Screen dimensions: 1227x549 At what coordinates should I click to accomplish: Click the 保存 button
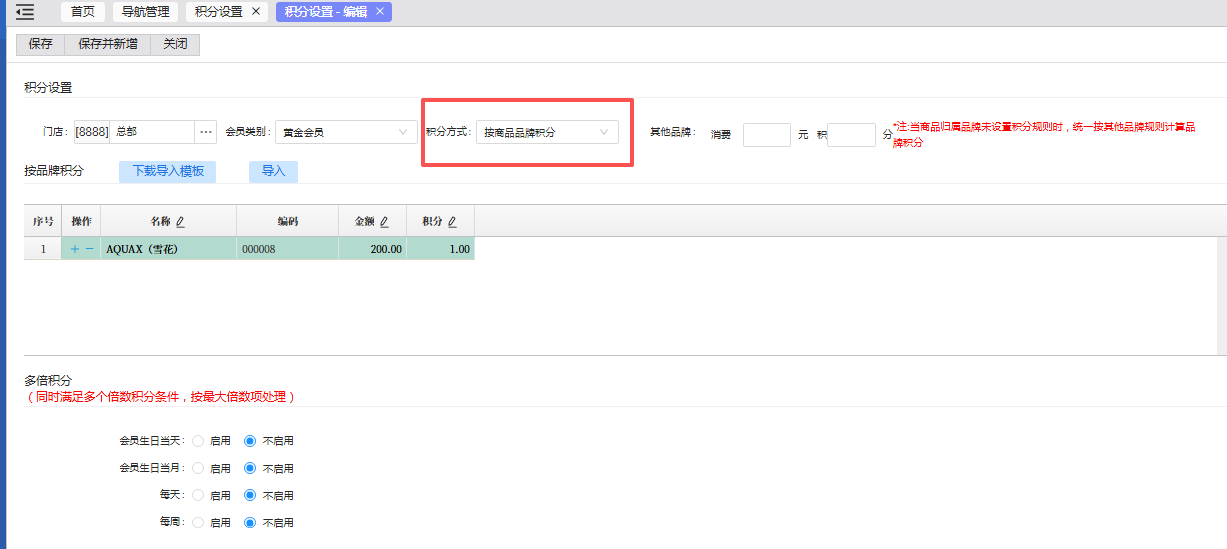coord(41,44)
